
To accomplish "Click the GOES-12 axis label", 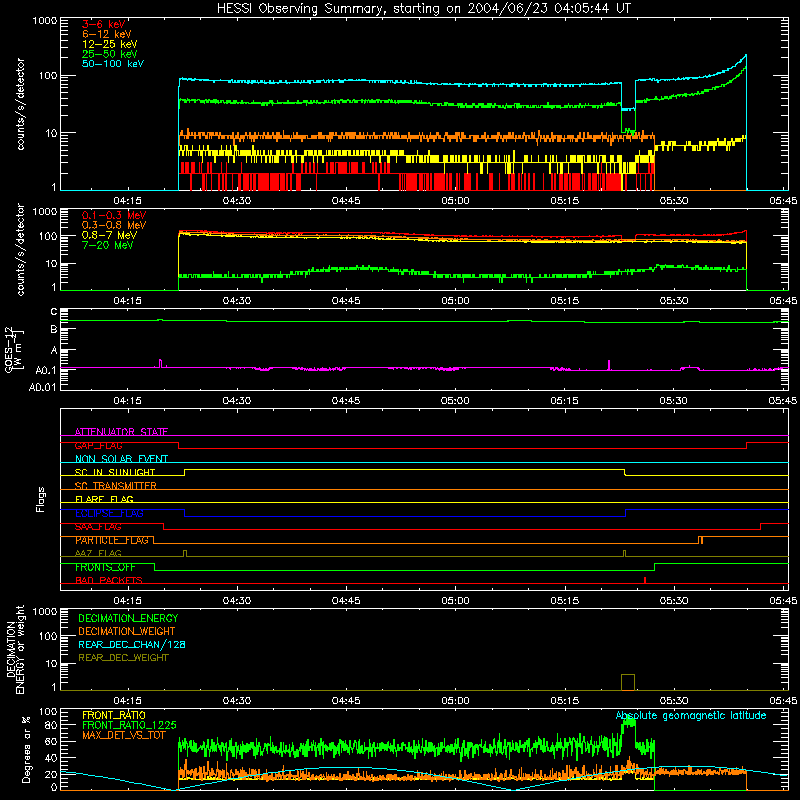I will coord(14,349).
